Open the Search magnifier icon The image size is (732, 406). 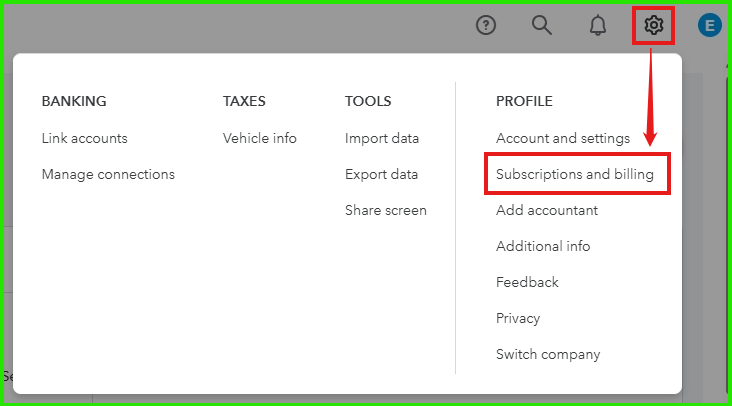click(x=542, y=25)
